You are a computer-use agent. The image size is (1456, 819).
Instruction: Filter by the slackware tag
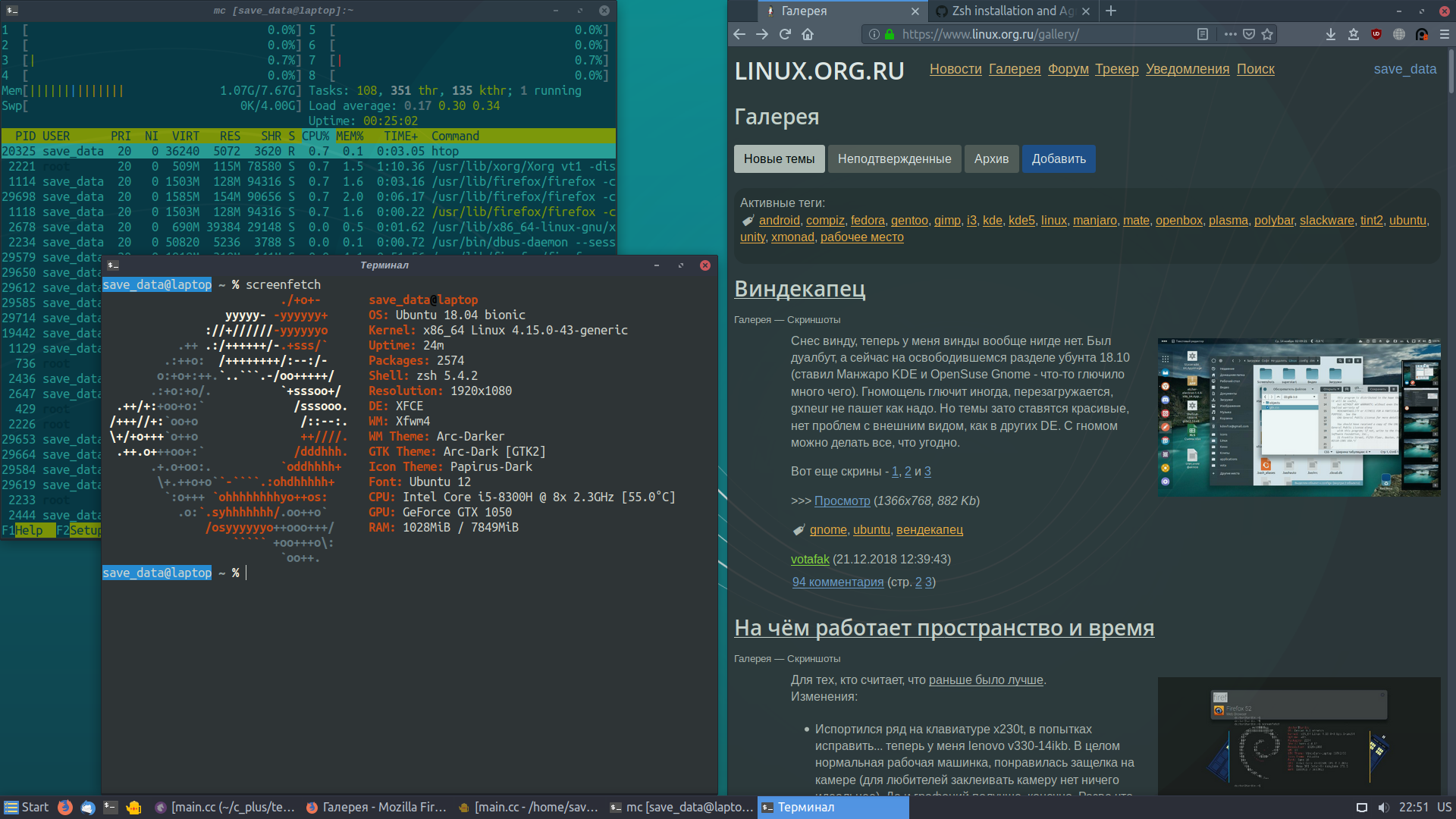(1326, 221)
